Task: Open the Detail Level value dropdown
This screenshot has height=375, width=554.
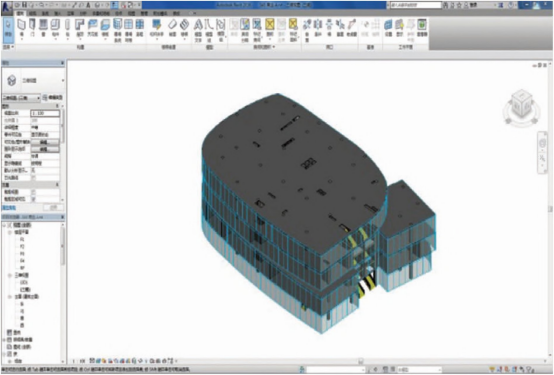Action: click(x=45, y=127)
